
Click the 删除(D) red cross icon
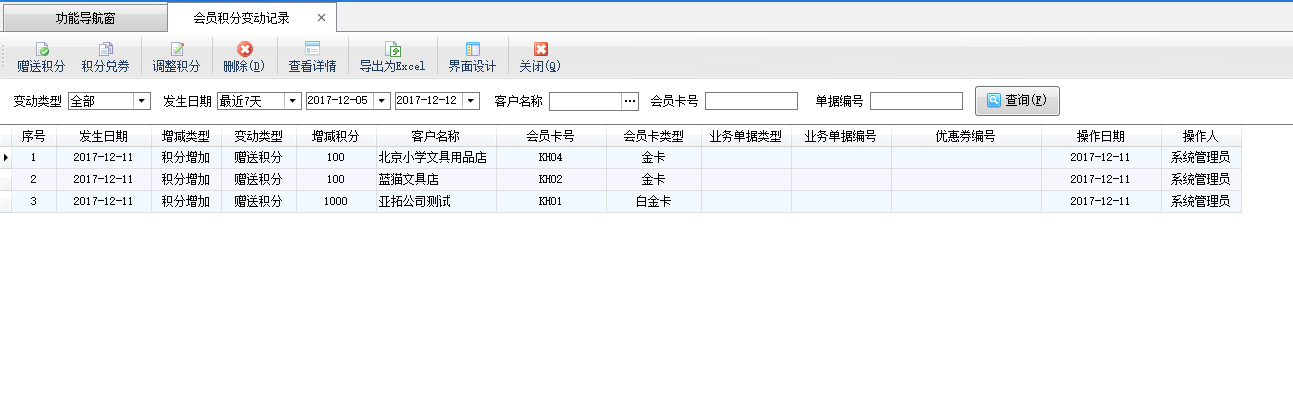[244, 49]
